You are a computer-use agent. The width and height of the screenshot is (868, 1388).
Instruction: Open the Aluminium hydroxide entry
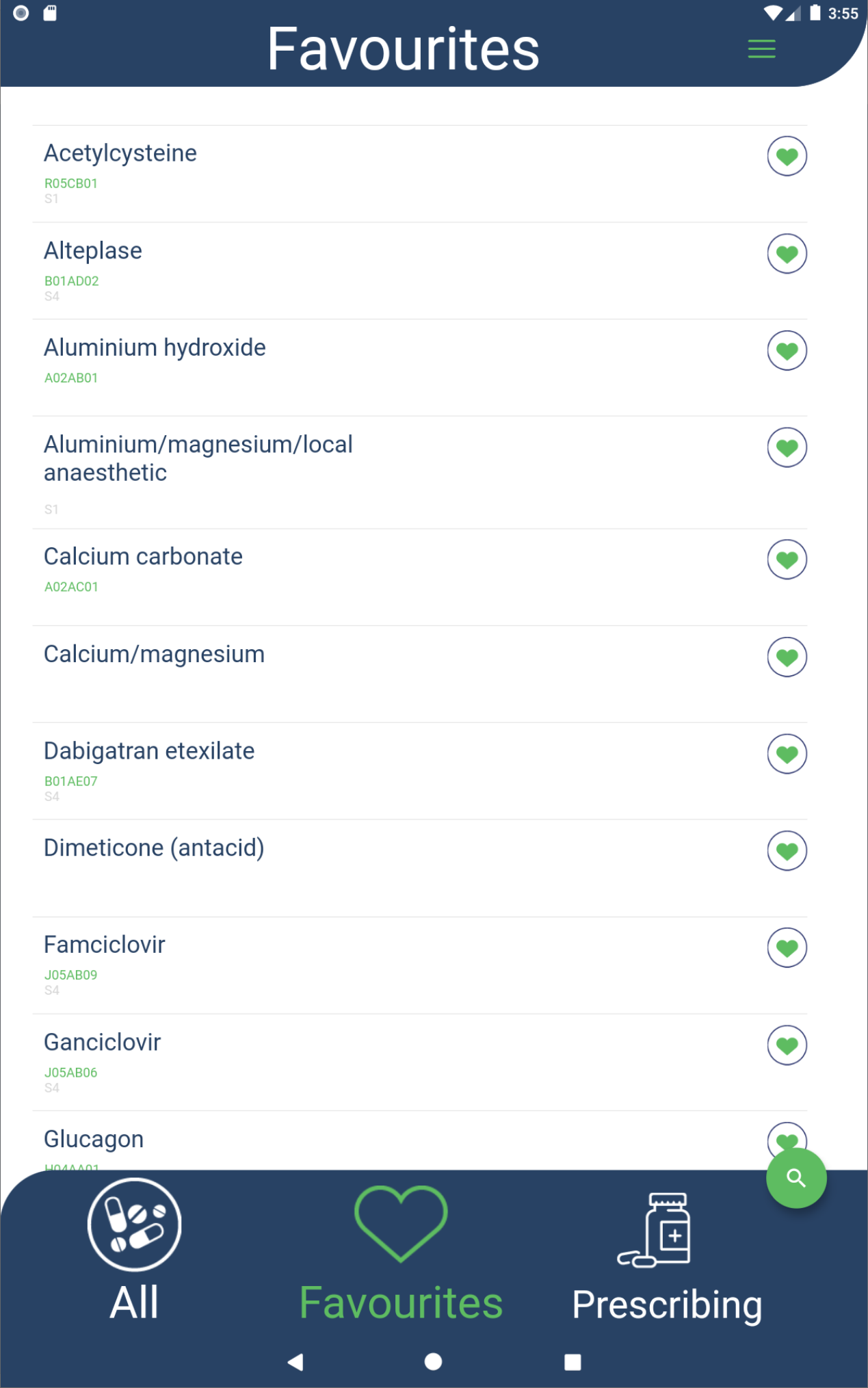click(155, 348)
